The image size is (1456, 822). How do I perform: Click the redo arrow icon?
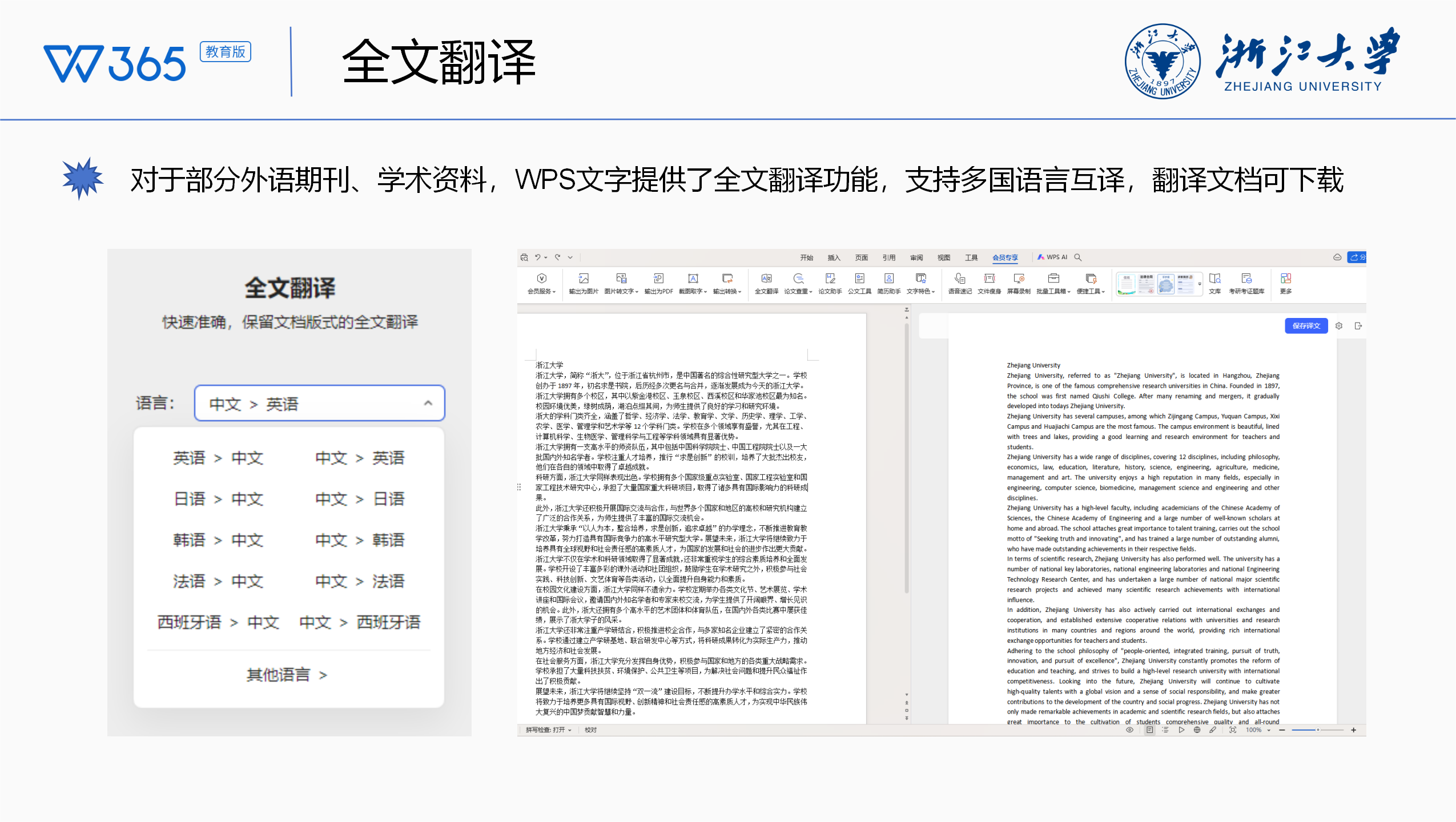(x=557, y=257)
